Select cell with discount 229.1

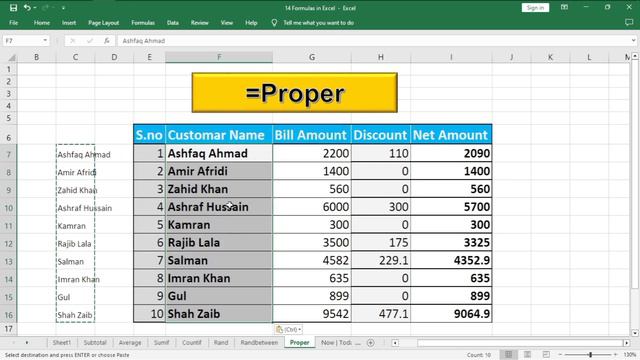point(381,260)
